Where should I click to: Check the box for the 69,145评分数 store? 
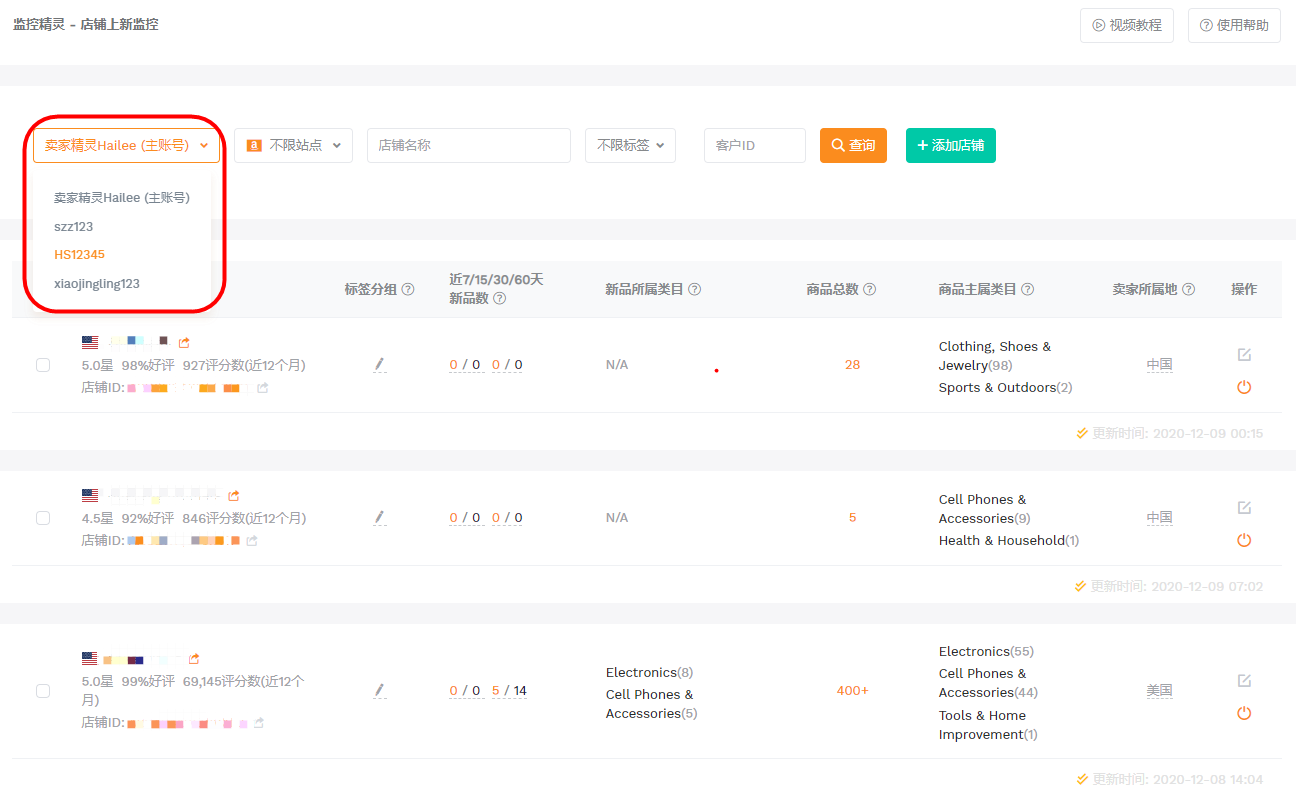(x=43, y=691)
